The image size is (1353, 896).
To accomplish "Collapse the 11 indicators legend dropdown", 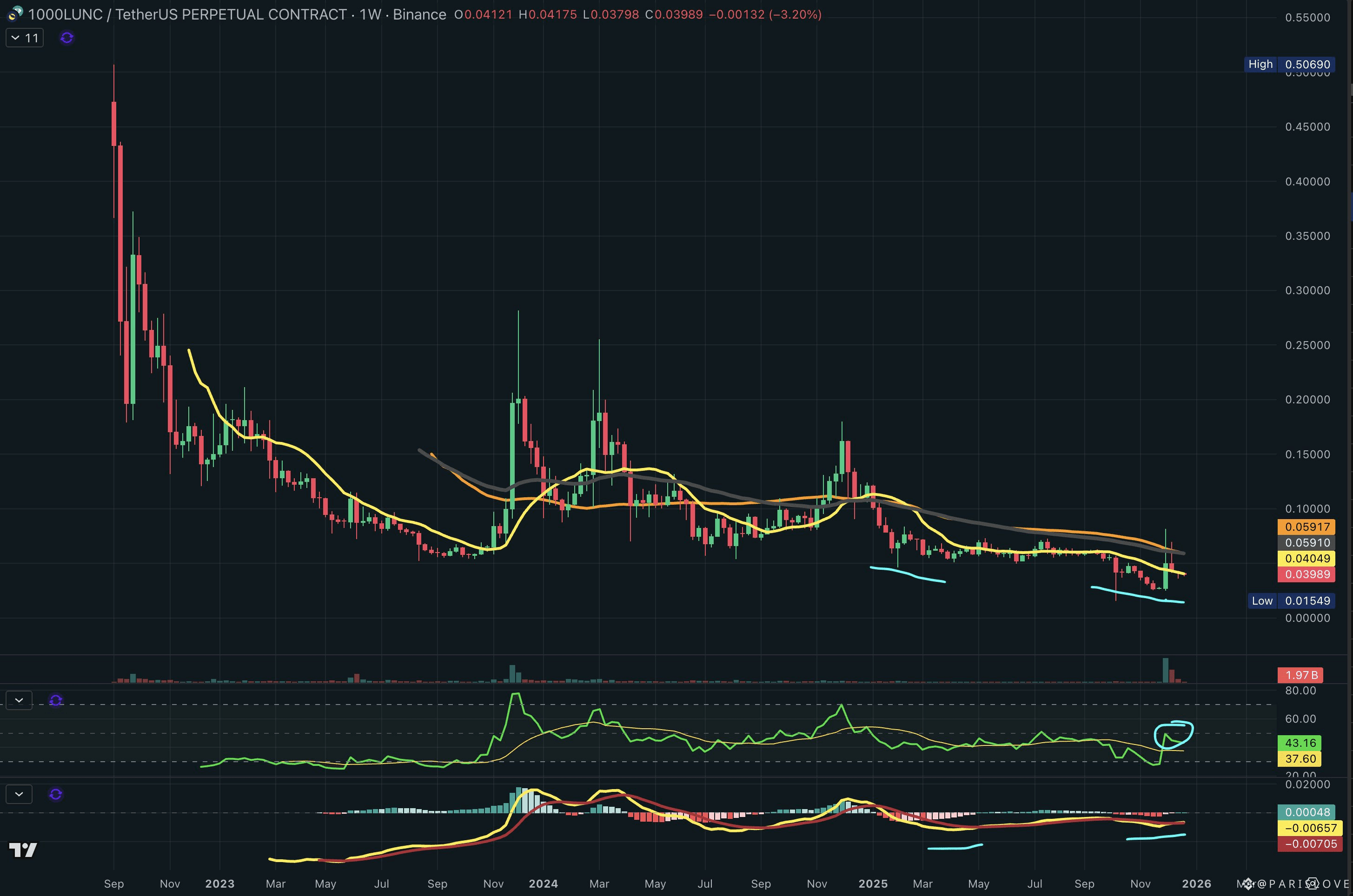I will click(x=25, y=38).
